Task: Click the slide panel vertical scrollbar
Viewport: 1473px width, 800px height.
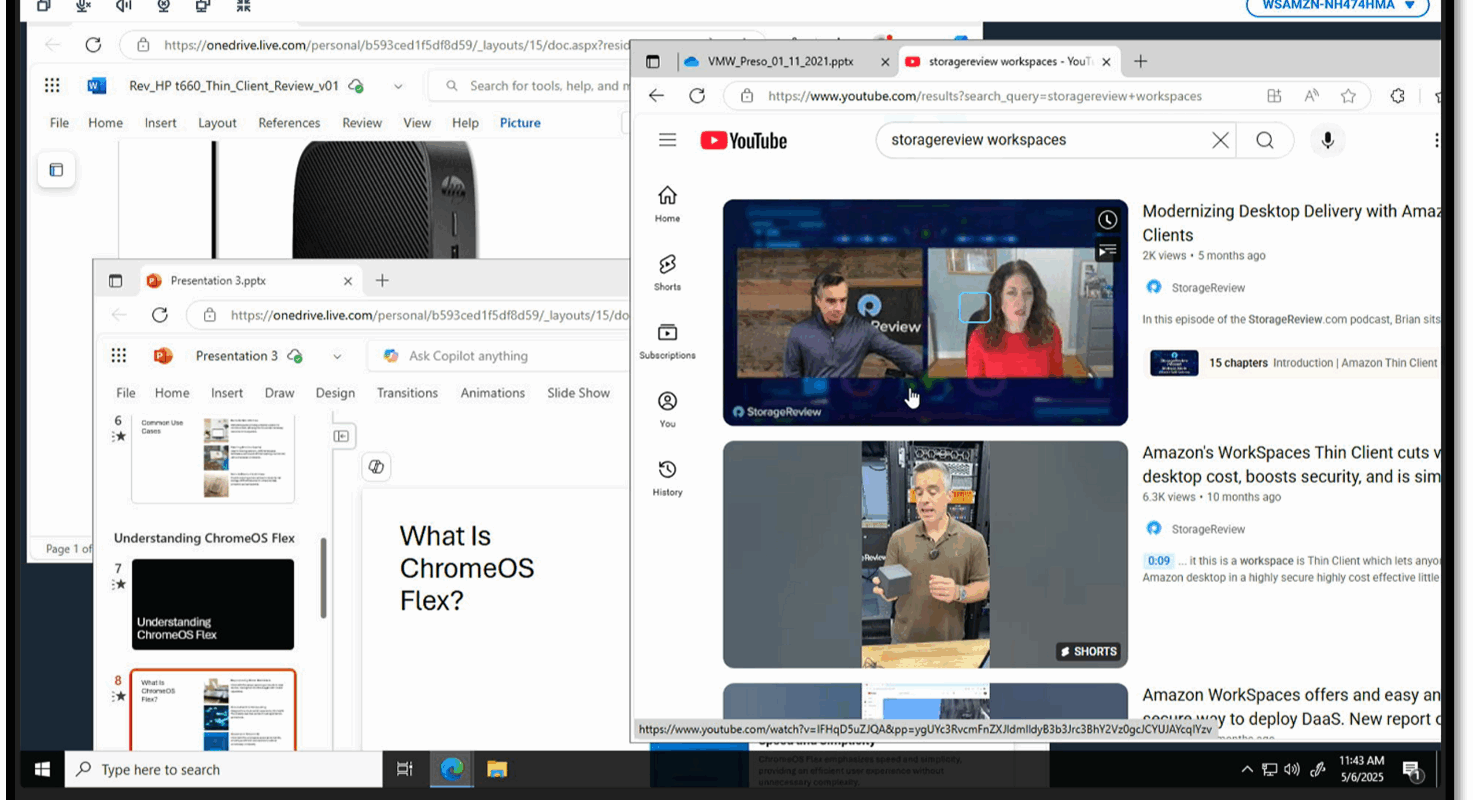Action: tap(323, 579)
